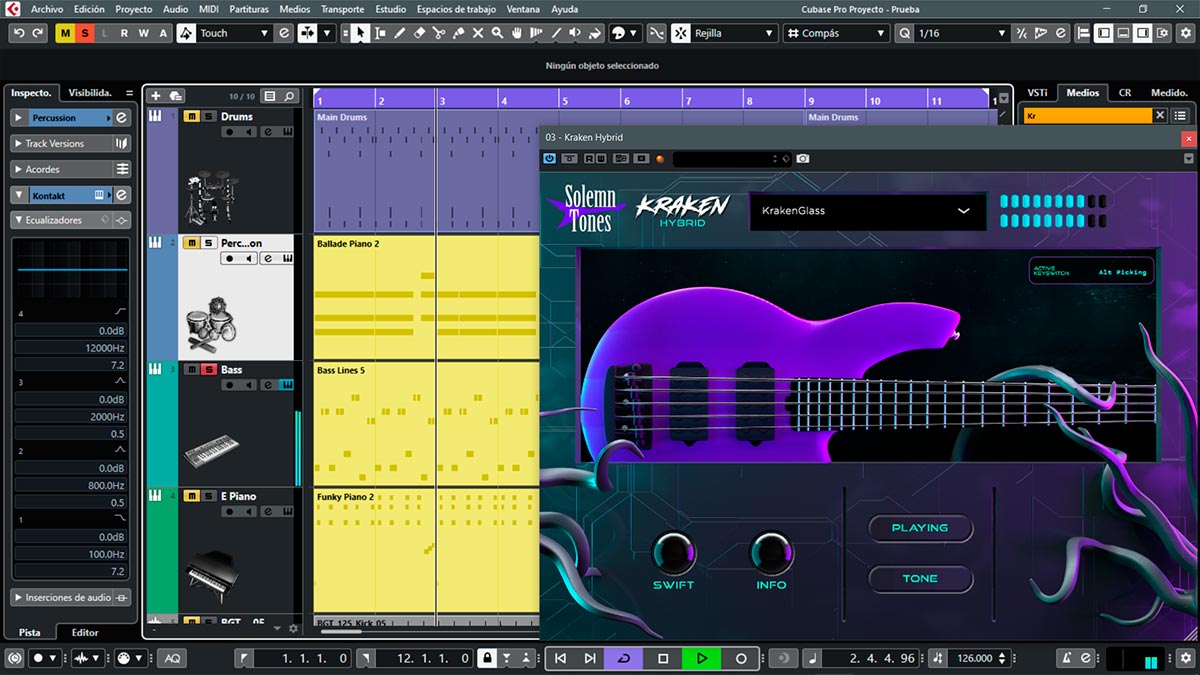This screenshot has height=675, width=1200.
Task: Open Edit Instrument for Kontakt in Inspector
Action: (121, 195)
